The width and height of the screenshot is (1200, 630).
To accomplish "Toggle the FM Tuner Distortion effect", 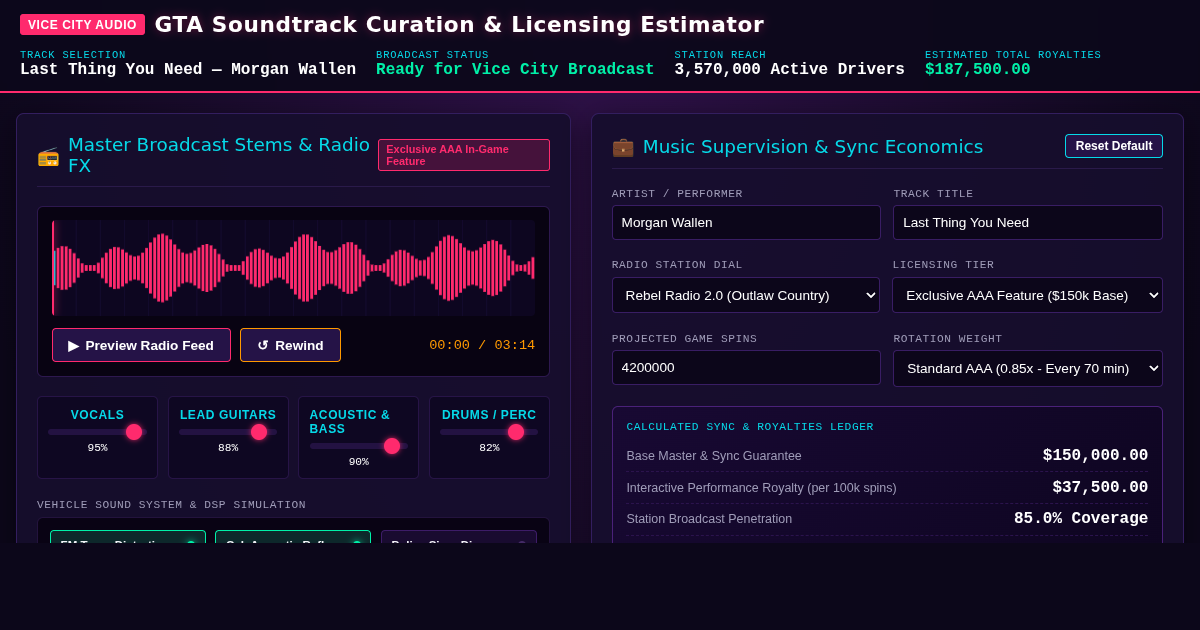I will click(x=128, y=537).
